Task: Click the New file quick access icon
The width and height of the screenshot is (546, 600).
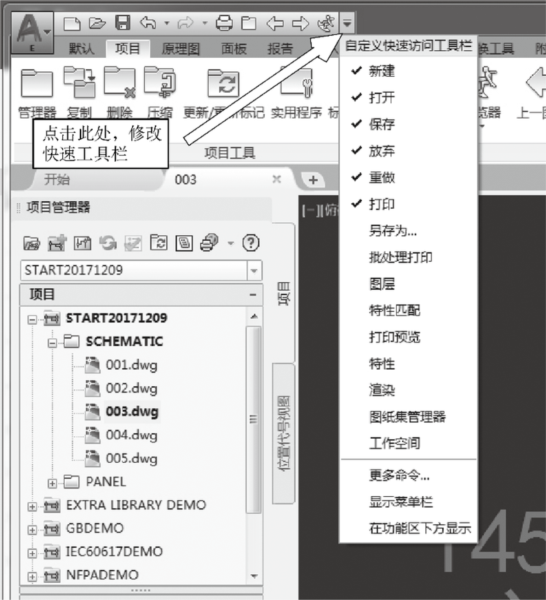Action: pos(72,24)
